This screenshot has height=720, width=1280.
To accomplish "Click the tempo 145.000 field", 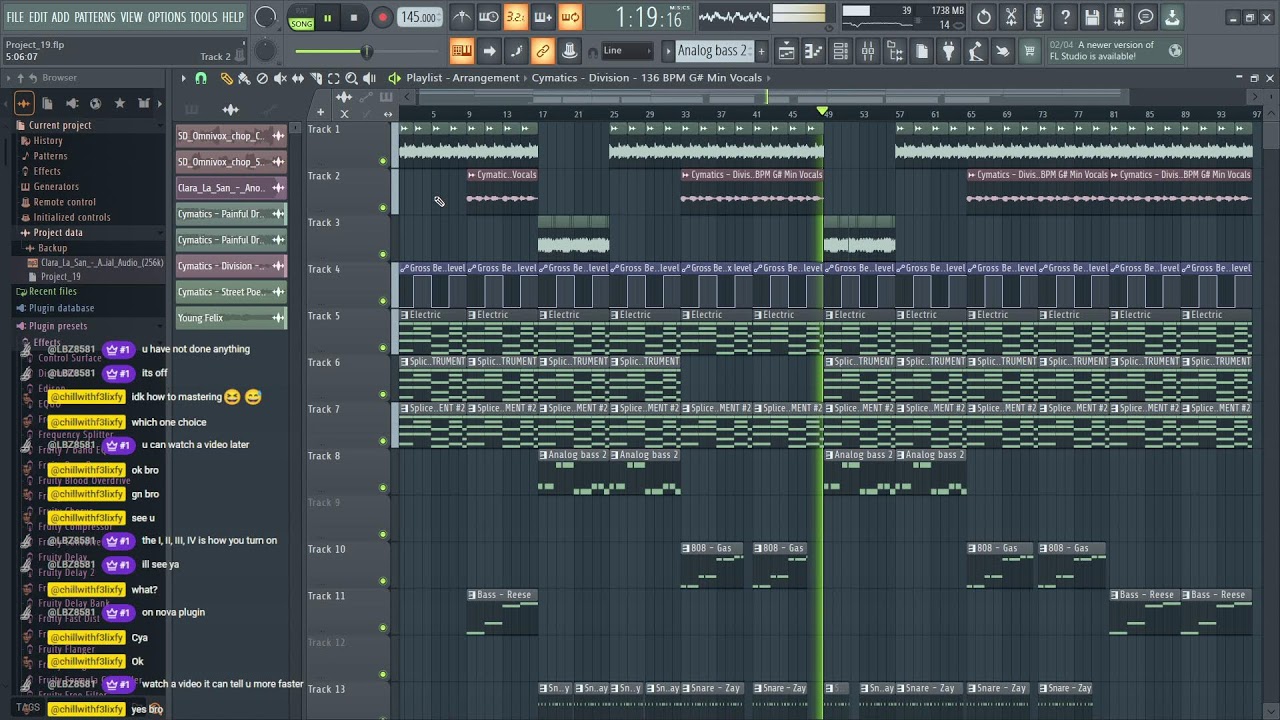I will pos(420,17).
